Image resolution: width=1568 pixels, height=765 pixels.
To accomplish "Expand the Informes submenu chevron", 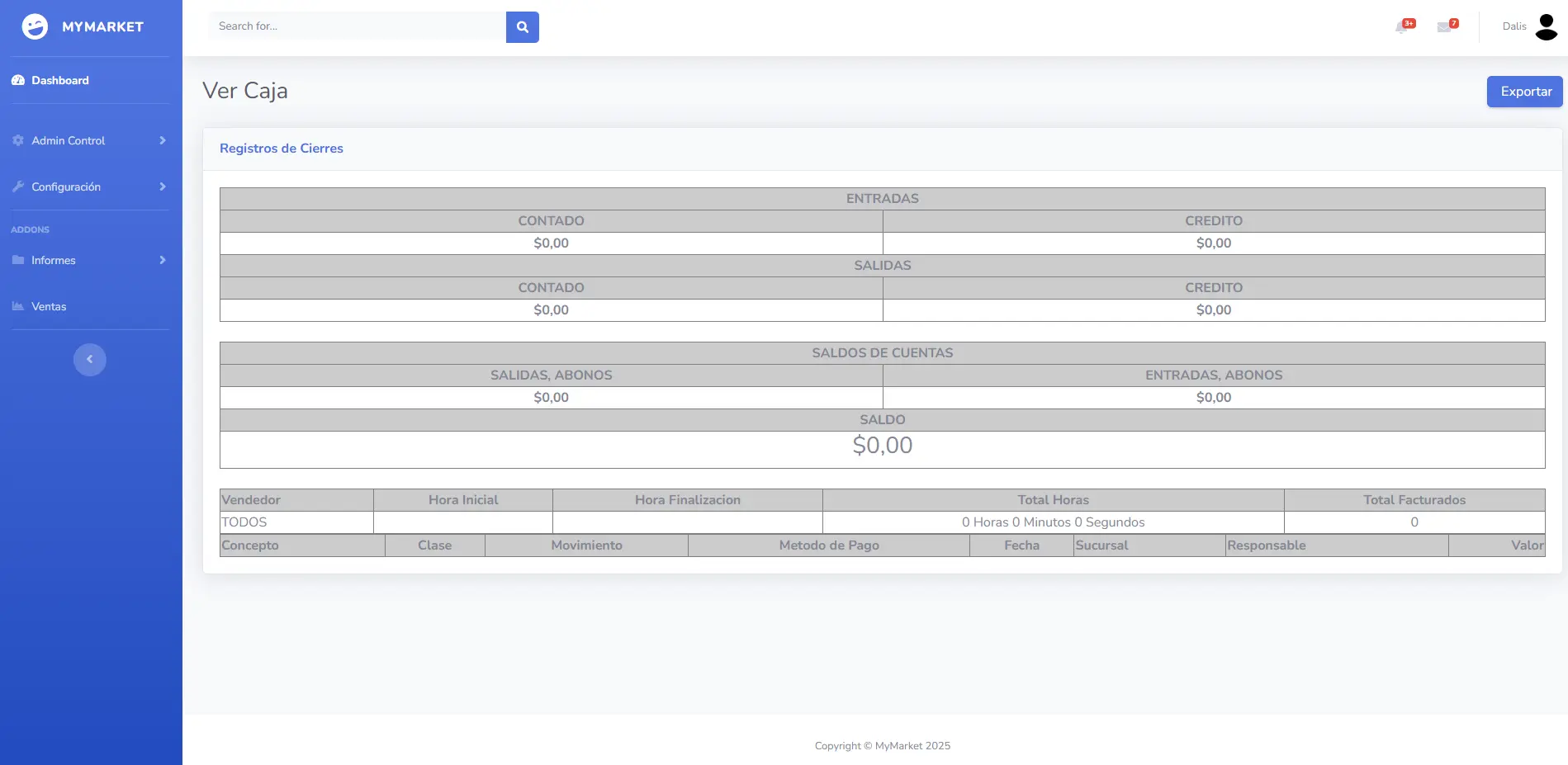I will (163, 261).
